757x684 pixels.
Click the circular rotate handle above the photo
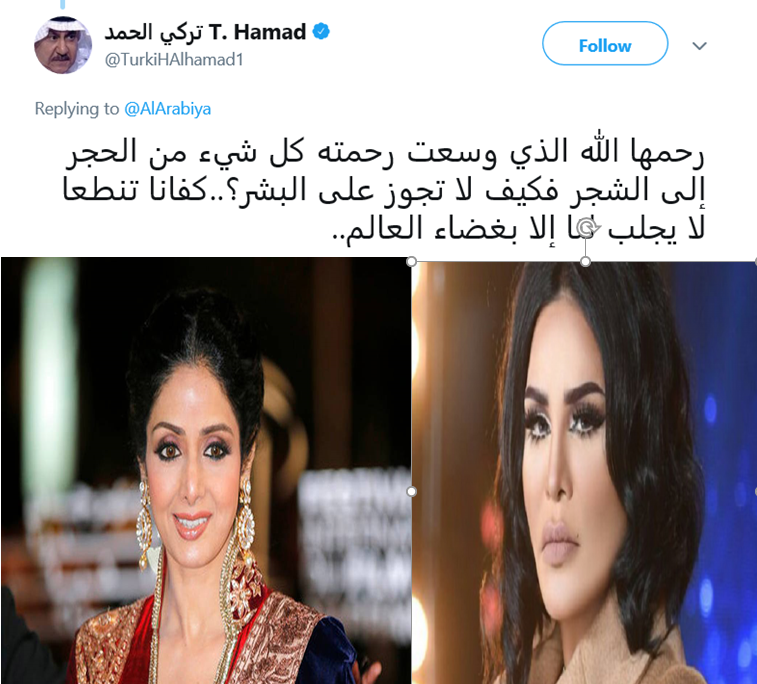point(586,228)
